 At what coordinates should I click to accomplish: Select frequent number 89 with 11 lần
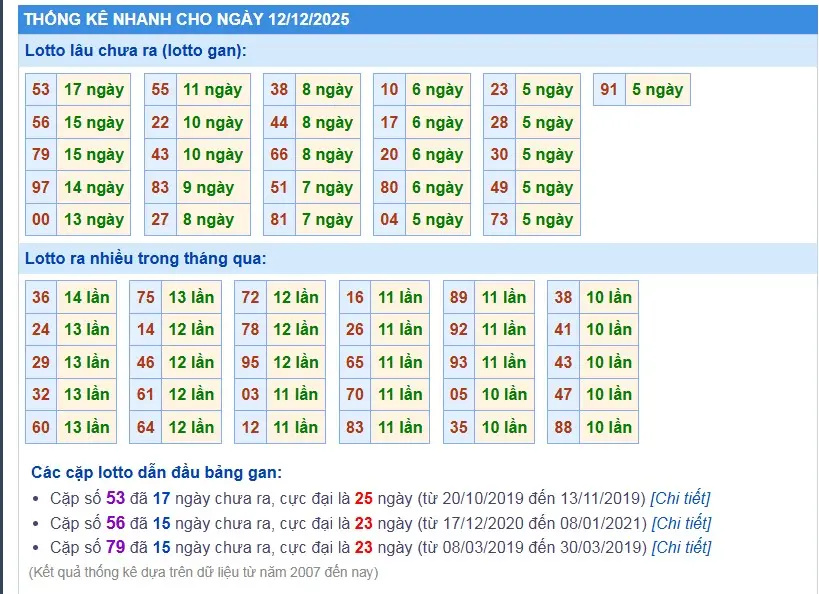pyautogui.click(x=493, y=297)
